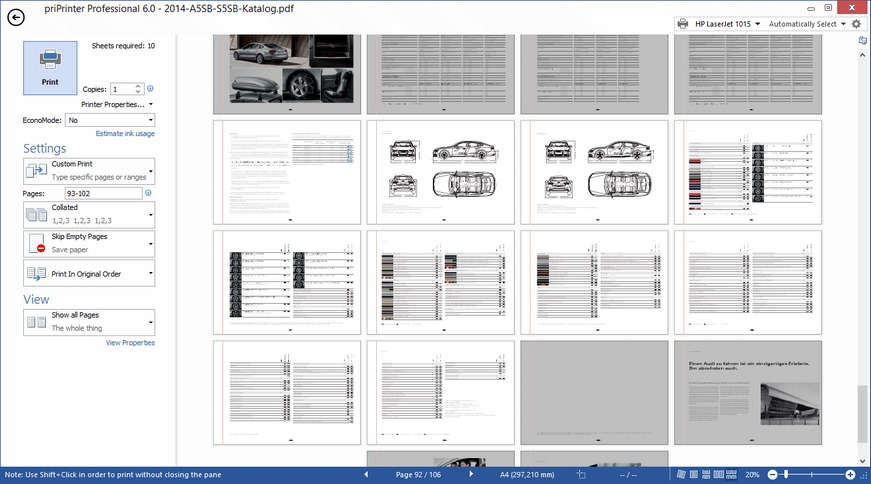Click the info icon beside Copies field
This screenshot has width=871, height=484.
150,89
